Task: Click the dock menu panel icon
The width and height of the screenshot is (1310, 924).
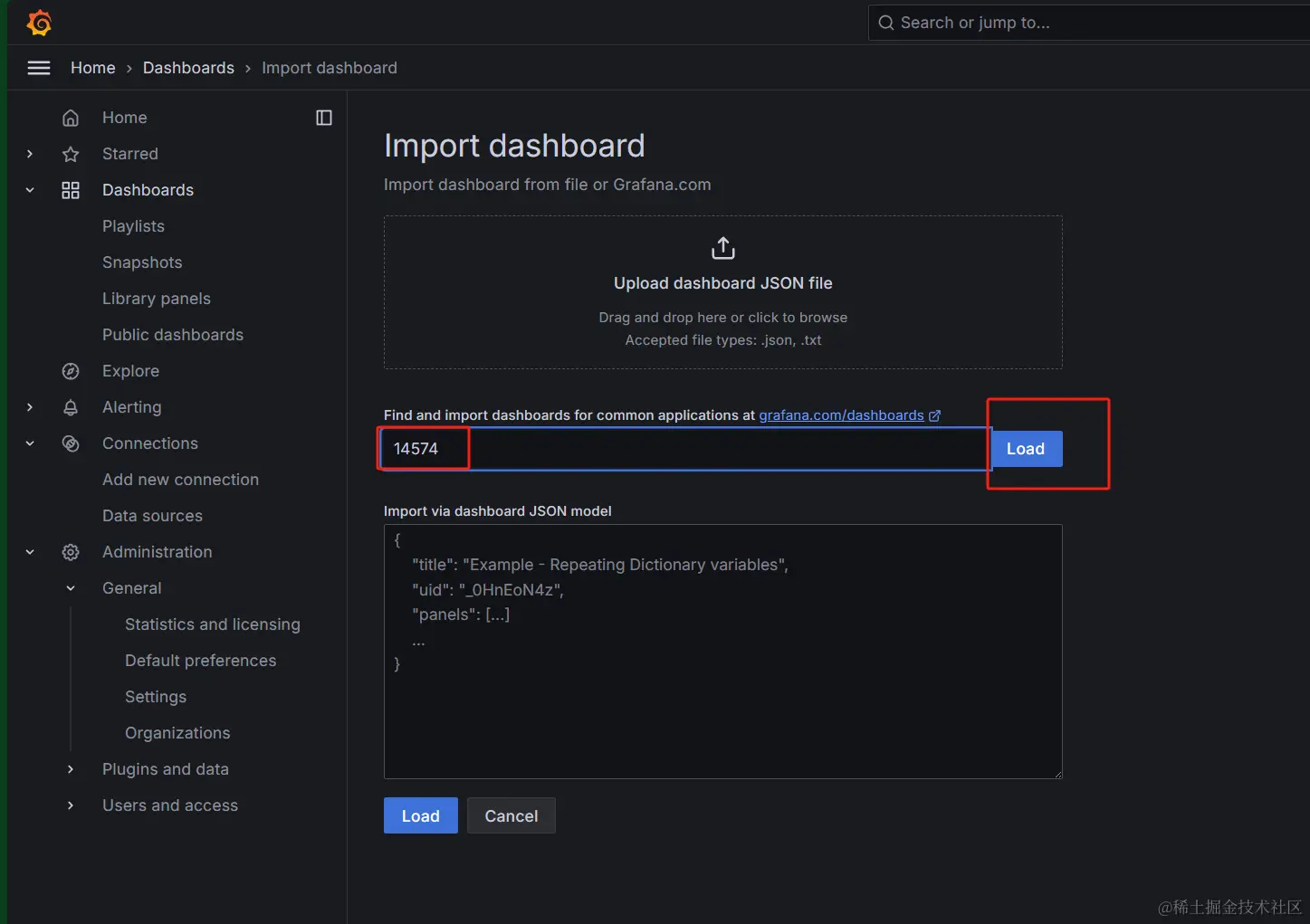Action: [x=324, y=118]
